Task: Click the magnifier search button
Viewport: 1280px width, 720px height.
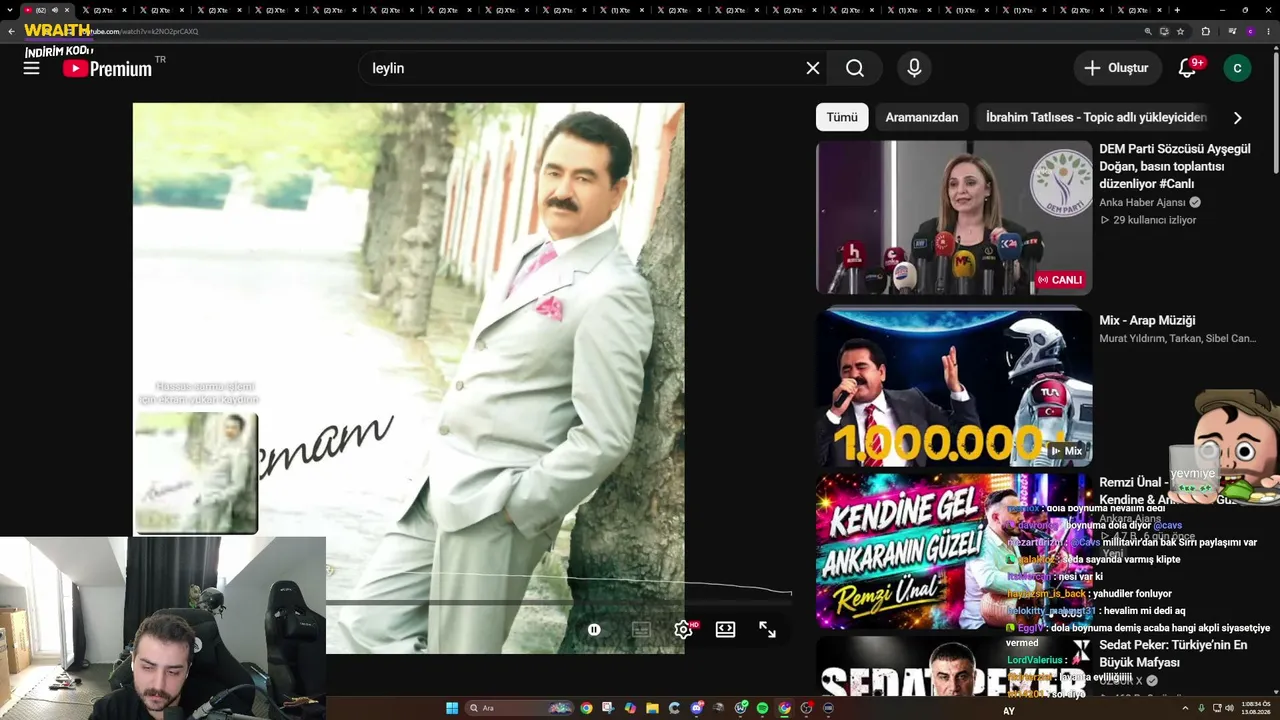Action: (x=855, y=68)
